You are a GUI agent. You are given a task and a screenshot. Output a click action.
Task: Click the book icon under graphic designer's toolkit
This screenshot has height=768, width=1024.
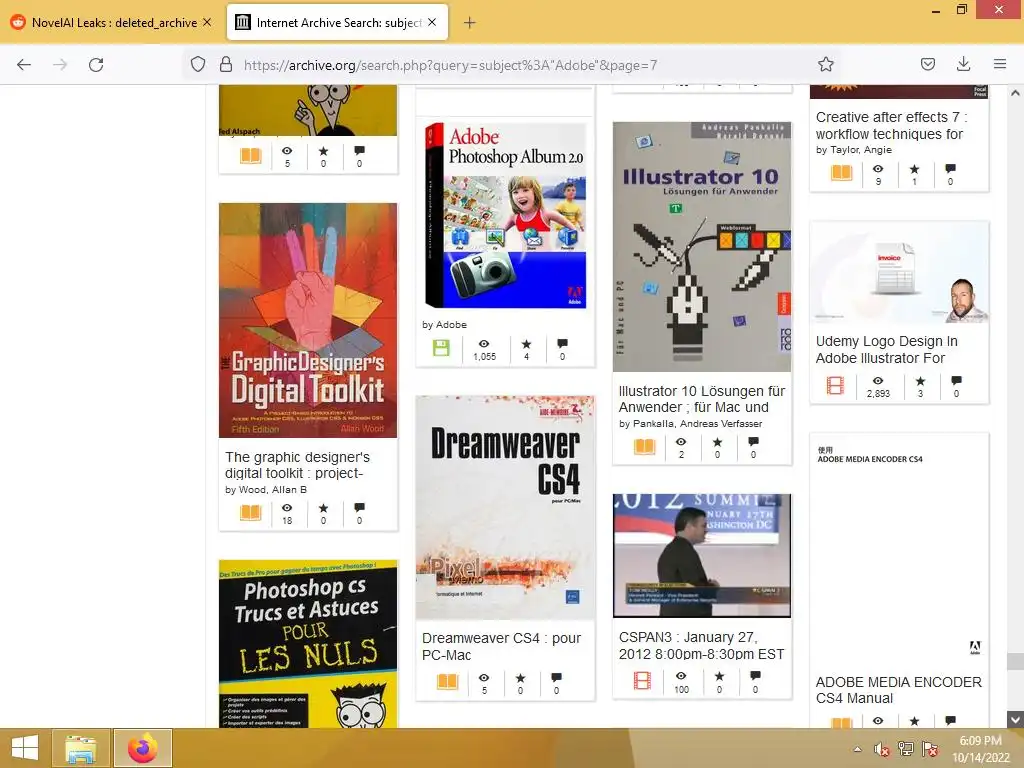[250, 513]
